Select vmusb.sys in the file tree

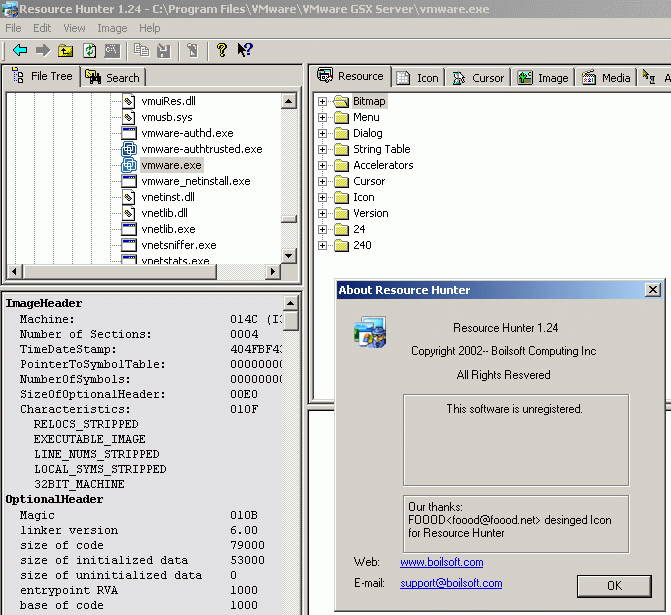tap(167, 117)
